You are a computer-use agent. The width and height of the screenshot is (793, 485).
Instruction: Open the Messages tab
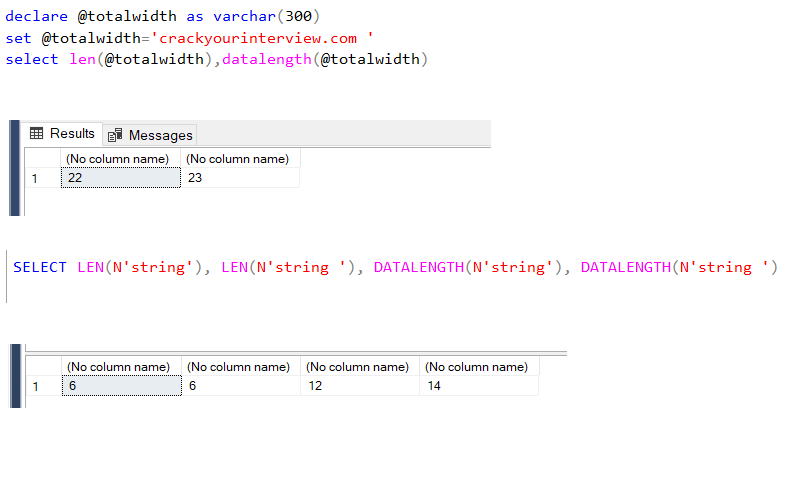coord(150,135)
